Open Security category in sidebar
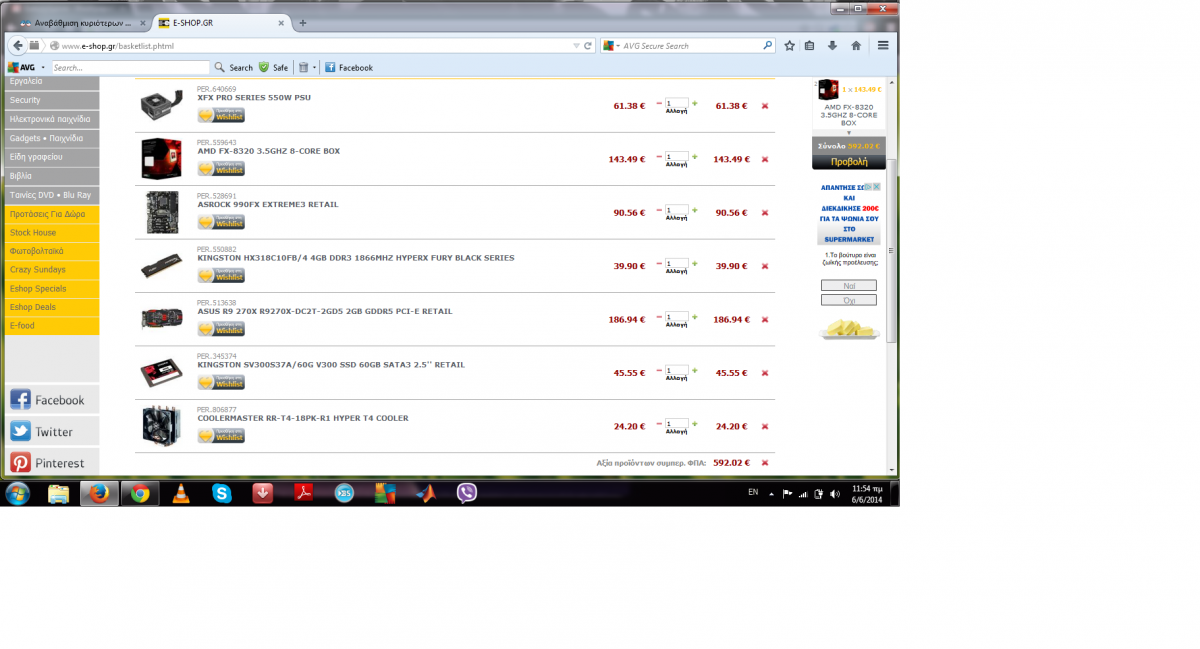Viewport: 1200px width, 649px height. pyautogui.click(x=52, y=100)
